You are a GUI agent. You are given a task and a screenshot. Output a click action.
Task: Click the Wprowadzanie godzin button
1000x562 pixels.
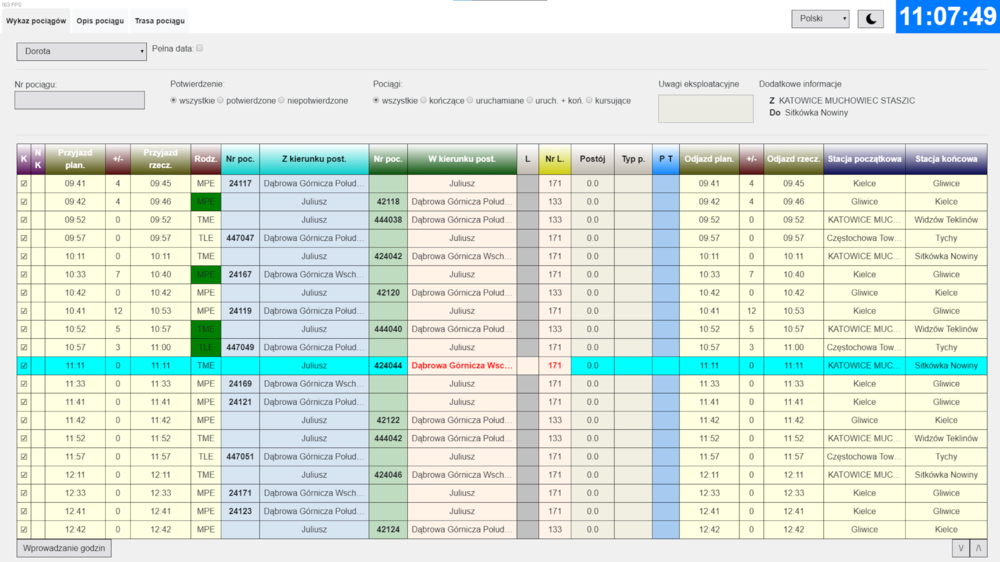pyautogui.click(x=64, y=548)
